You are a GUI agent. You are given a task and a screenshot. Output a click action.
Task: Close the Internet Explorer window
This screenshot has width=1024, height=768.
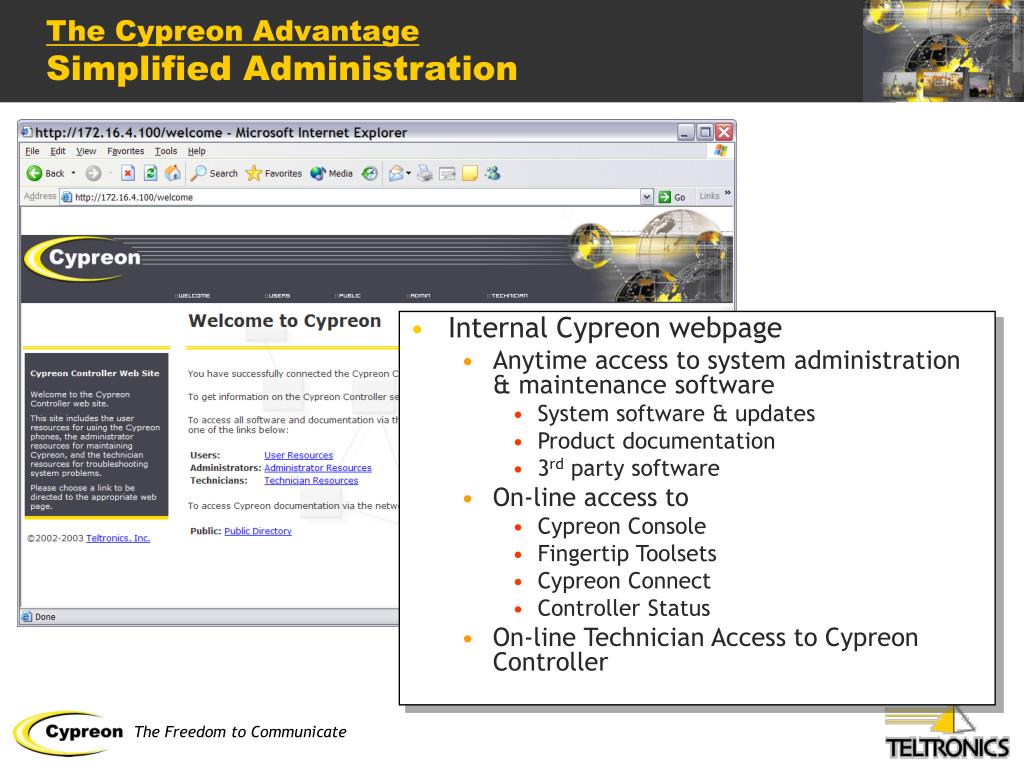click(724, 132)
